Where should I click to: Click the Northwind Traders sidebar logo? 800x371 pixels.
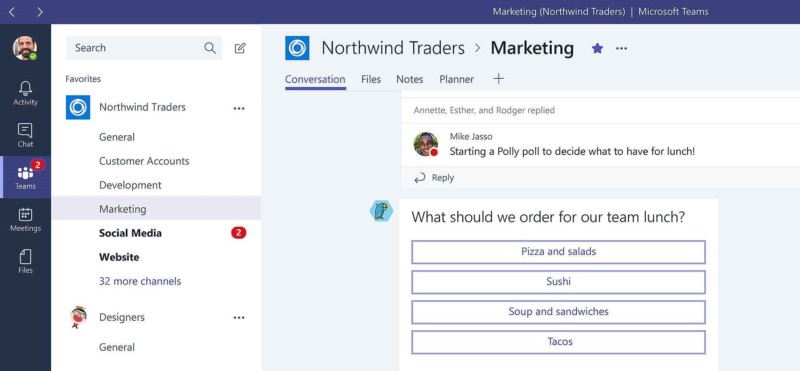[78, 107]
